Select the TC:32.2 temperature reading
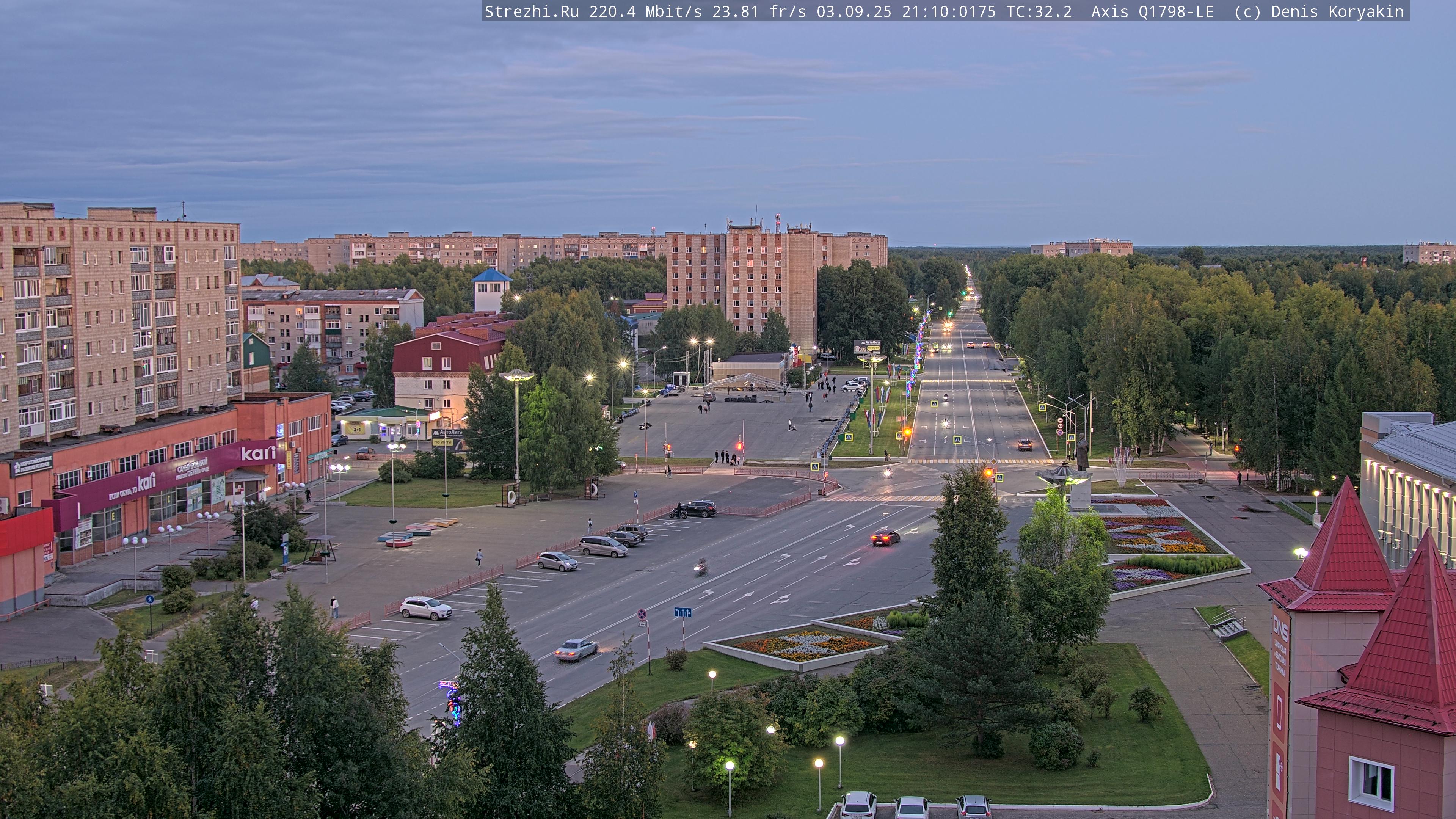 pyautogui.click(x=1039, y=12)
